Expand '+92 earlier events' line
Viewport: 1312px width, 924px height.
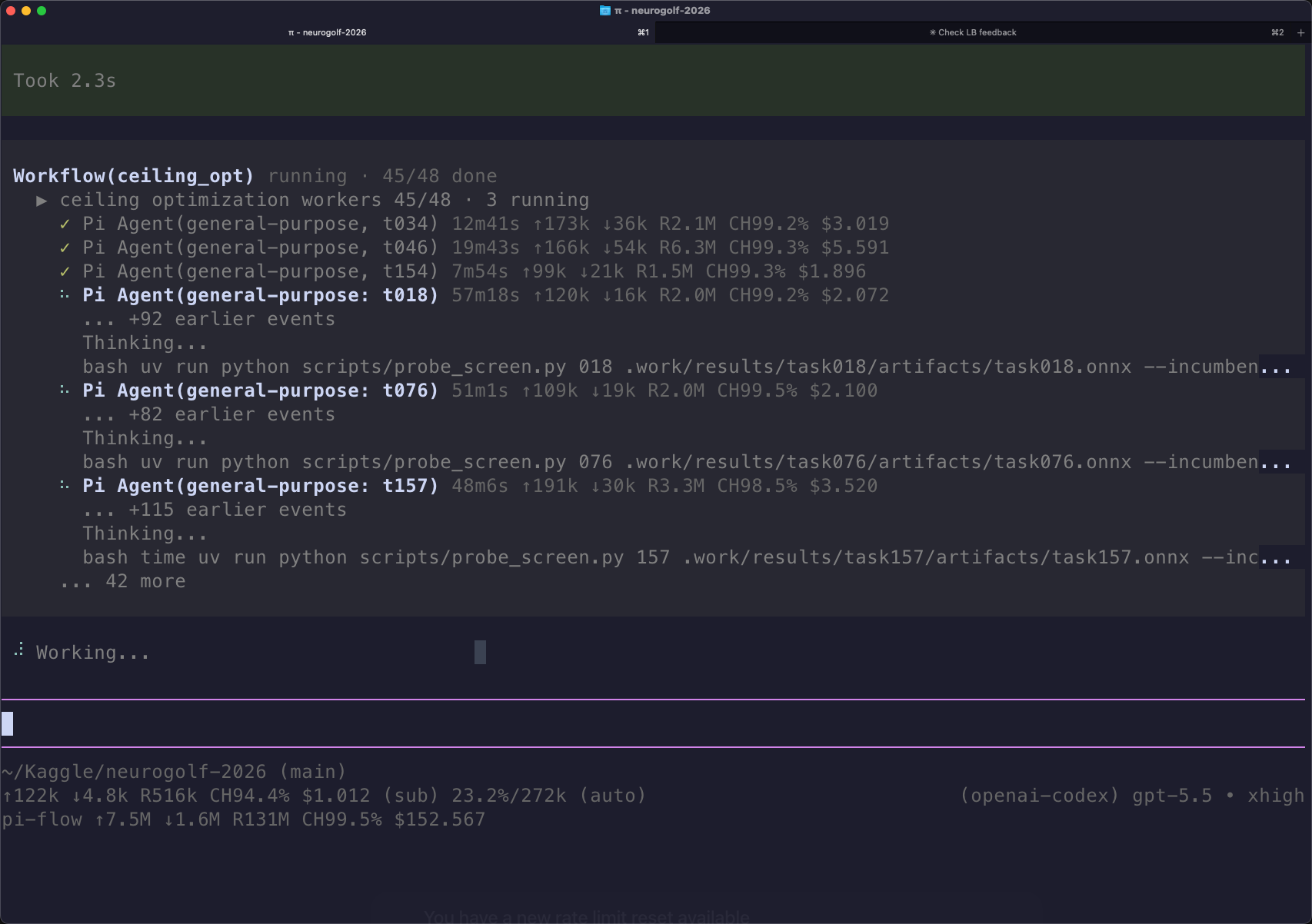point(208,319)
